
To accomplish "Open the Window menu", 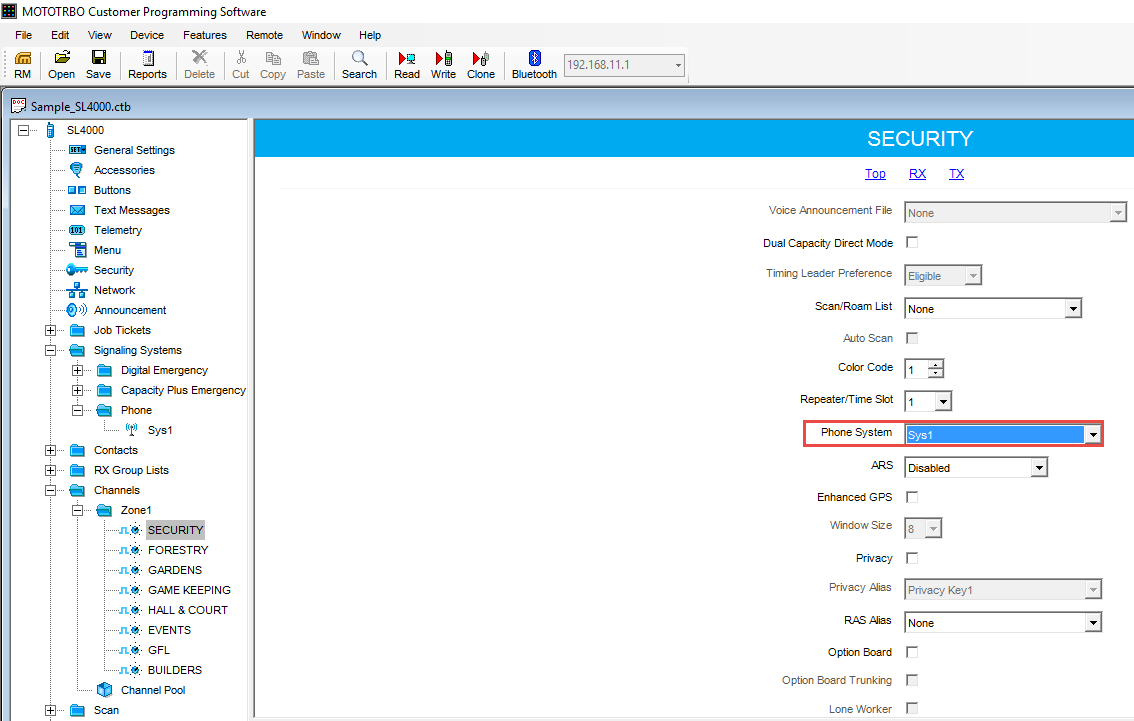I will [x=321, y=35].
